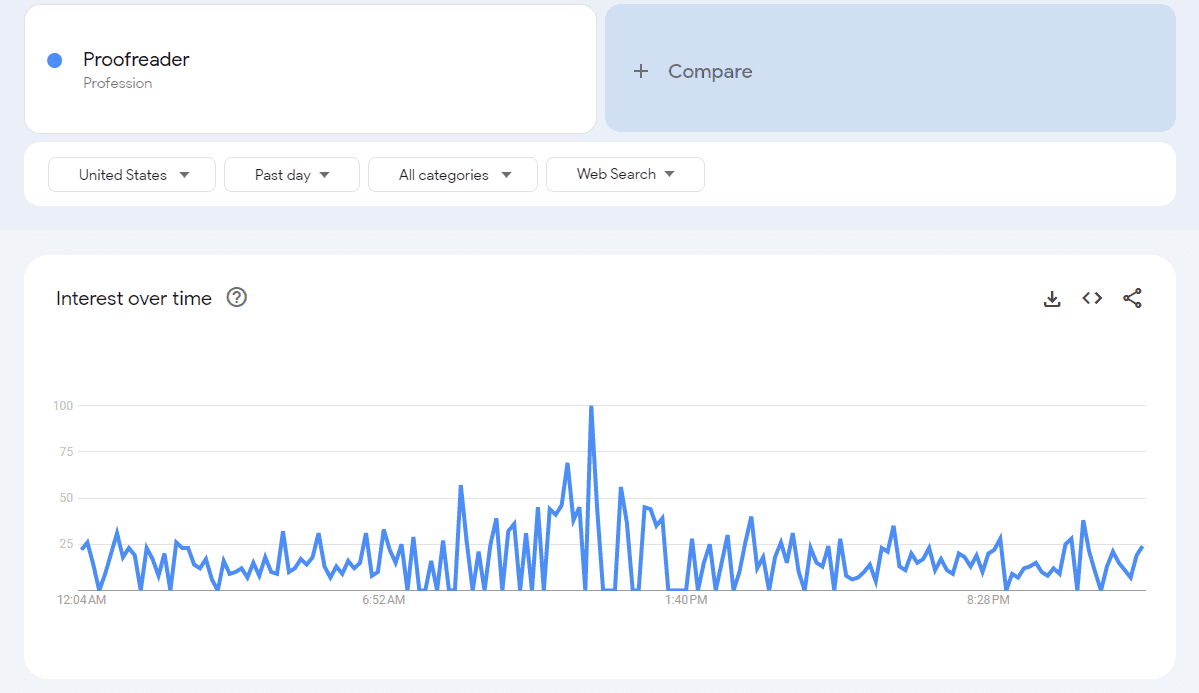Click the share chart icon
This screenshot has width=1199, height=693.
tap(1132, 298)
